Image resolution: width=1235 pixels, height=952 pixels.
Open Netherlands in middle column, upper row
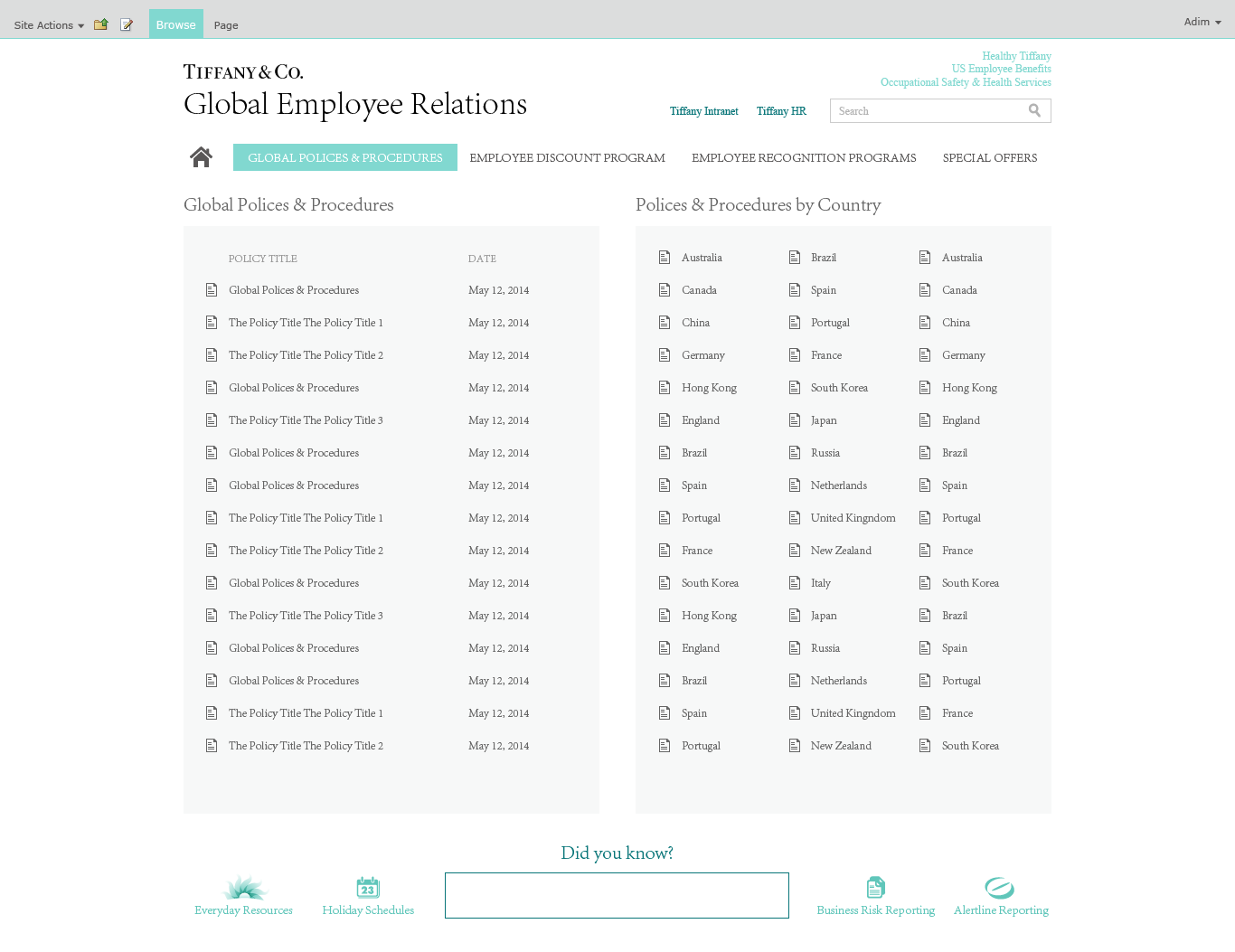point(839,485)
